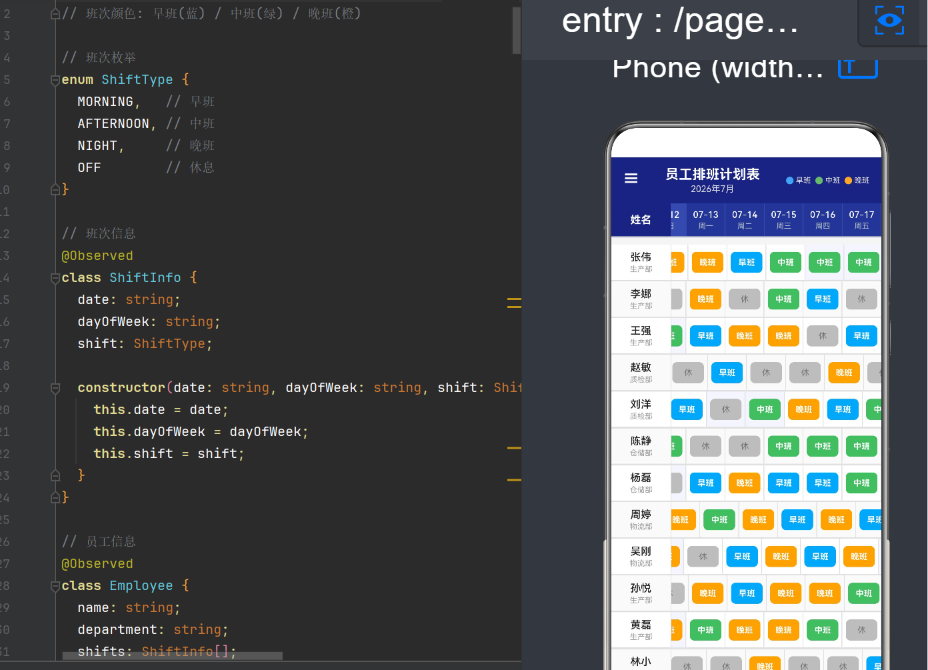Click employee name 赵敏
928x670 pixels.
point(640,367)
